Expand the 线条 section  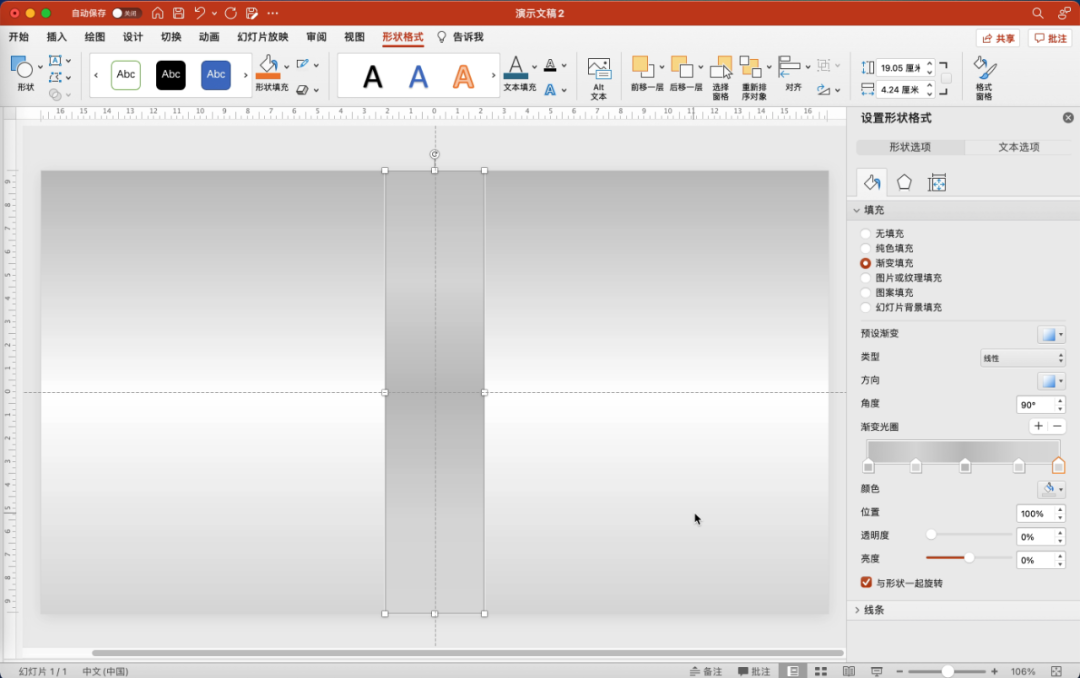click(x=873, y=610)
